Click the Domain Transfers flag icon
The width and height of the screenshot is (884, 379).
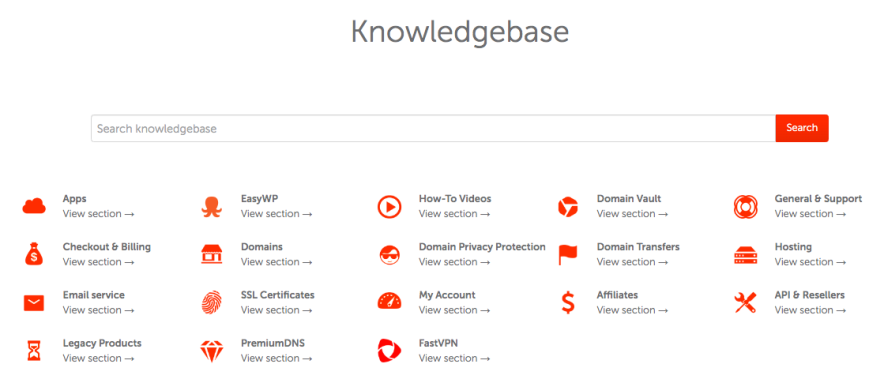(x=568, y=255)
